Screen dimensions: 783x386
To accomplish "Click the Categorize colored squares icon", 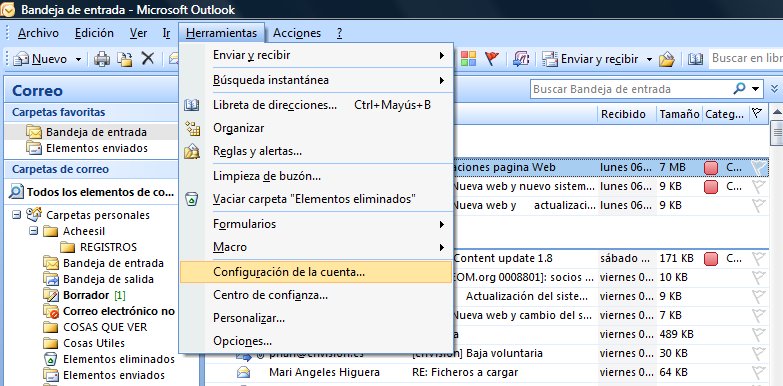I will [x=468, y=58].
